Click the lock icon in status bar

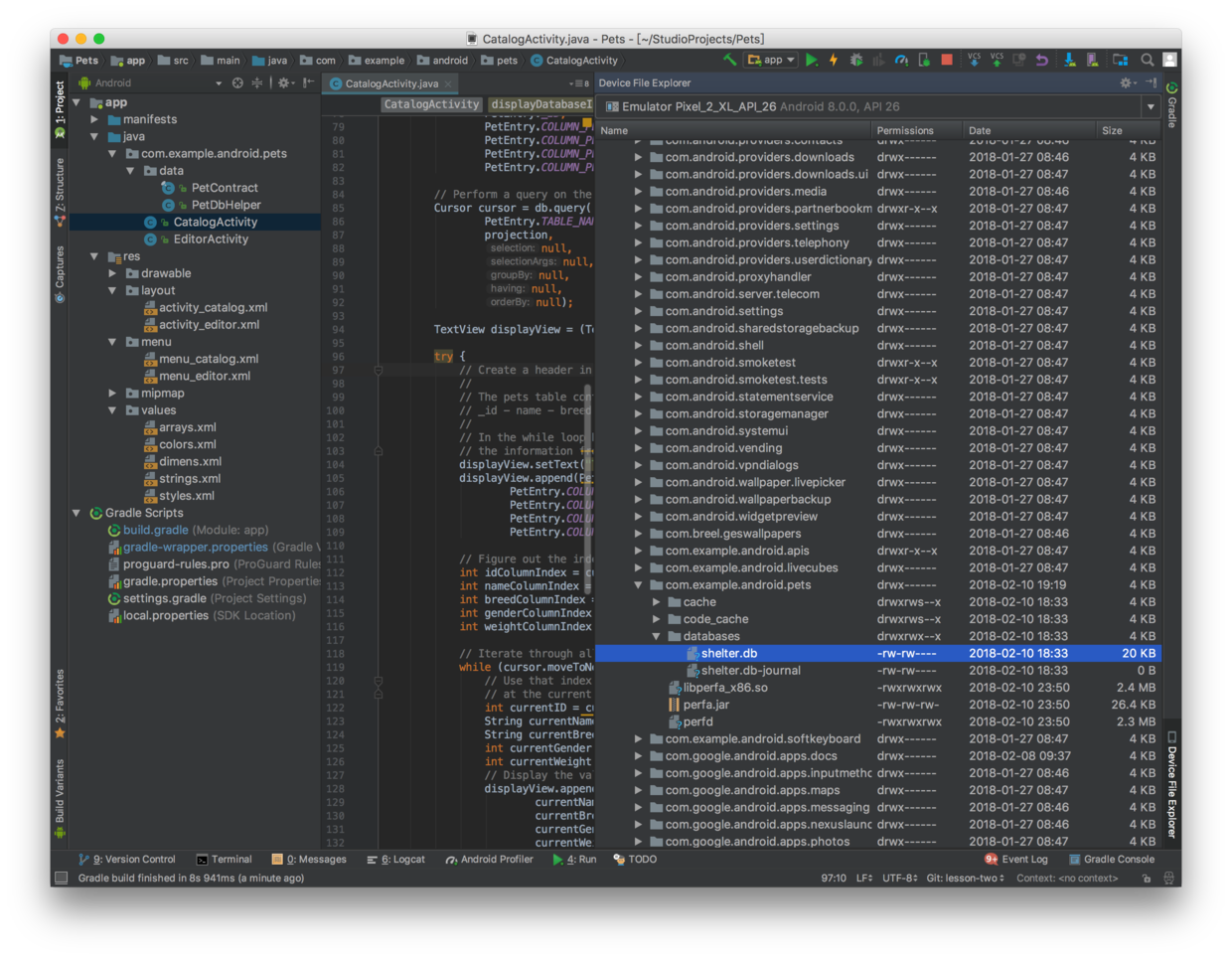click(x=1147, y=878)
